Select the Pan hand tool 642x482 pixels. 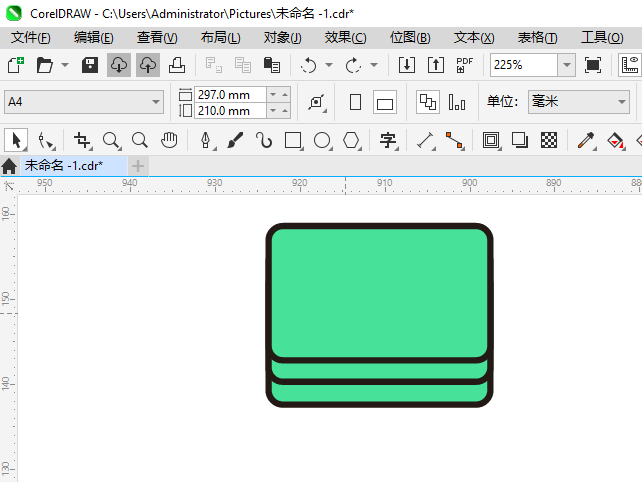[169, 140]
